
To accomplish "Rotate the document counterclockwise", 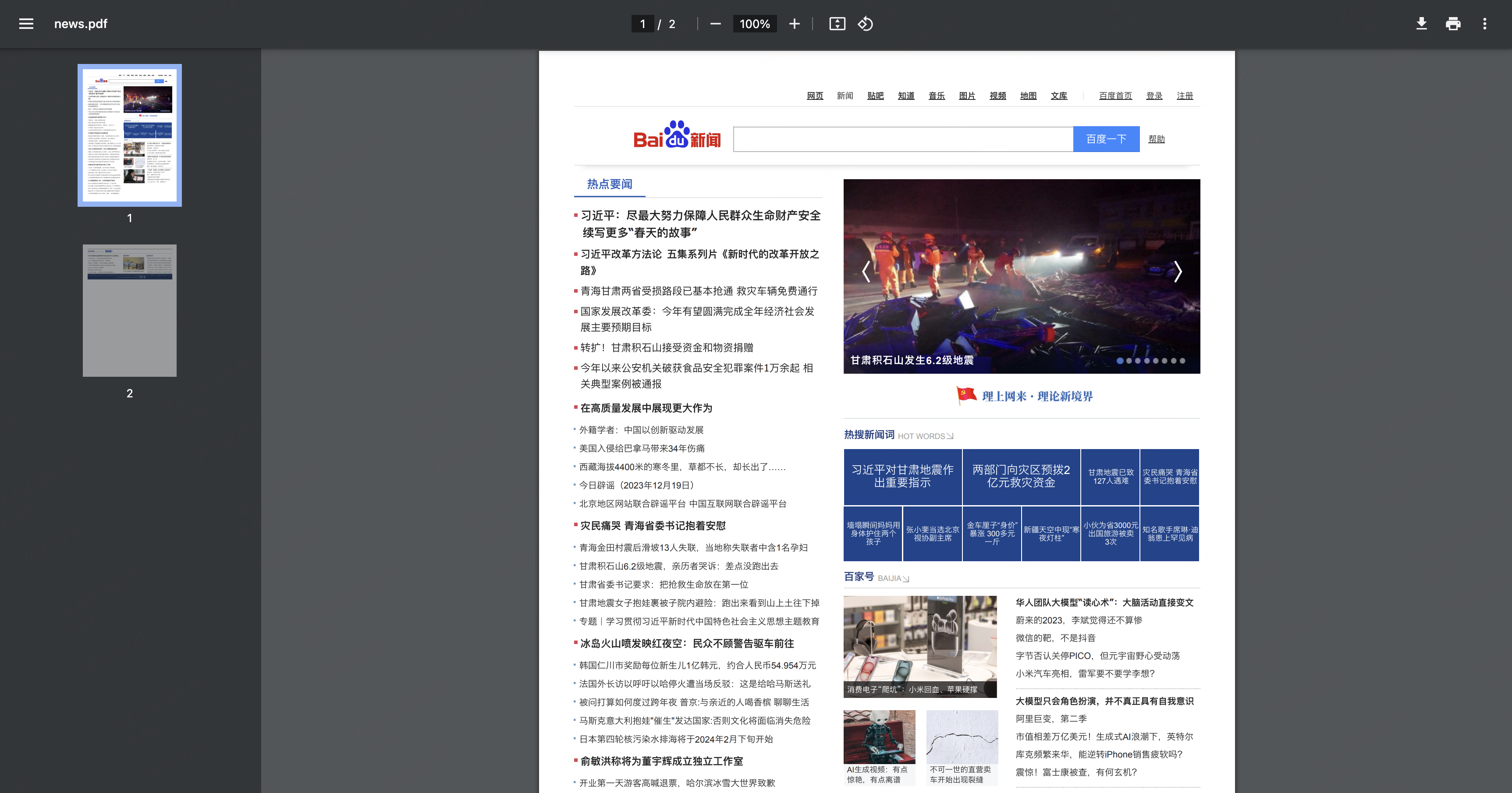I will [865, 24].
